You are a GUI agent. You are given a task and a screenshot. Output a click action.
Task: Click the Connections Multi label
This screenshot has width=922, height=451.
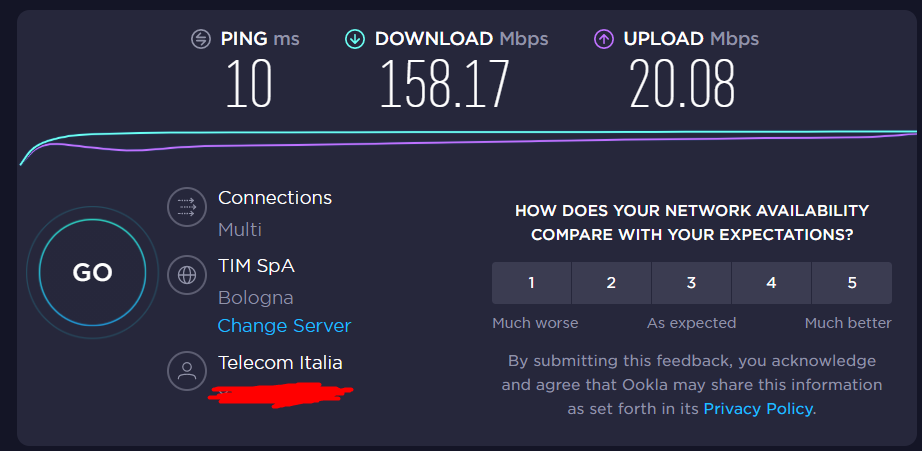pyautogui.click(x=240, y=230)
